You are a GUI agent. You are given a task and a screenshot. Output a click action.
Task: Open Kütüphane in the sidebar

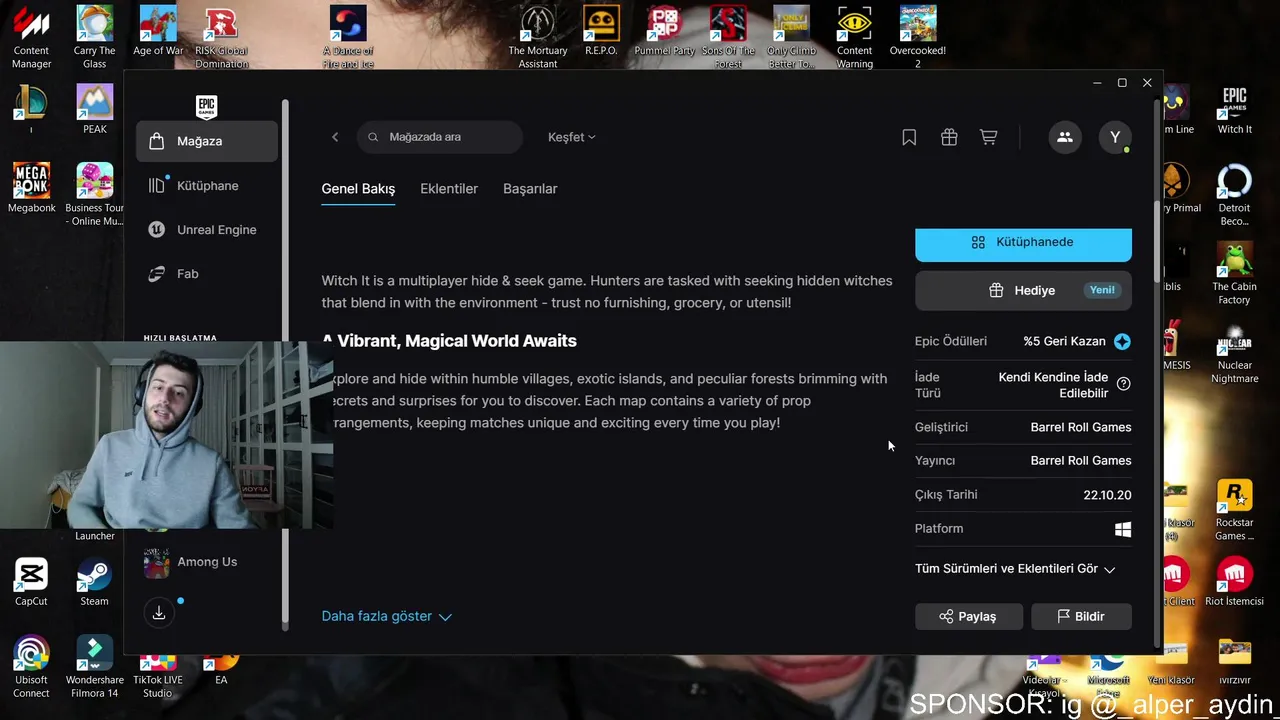(207, 185)
